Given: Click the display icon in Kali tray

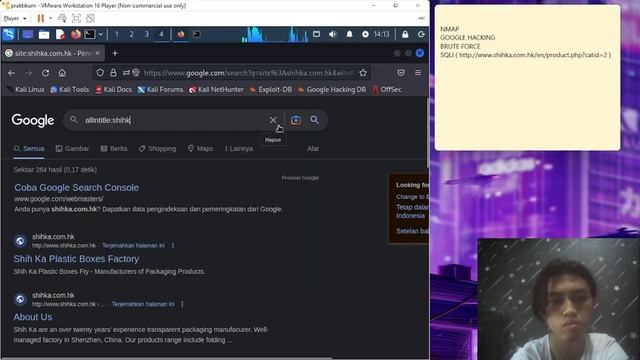Looking at the screenshot, I should click(316, 34).
